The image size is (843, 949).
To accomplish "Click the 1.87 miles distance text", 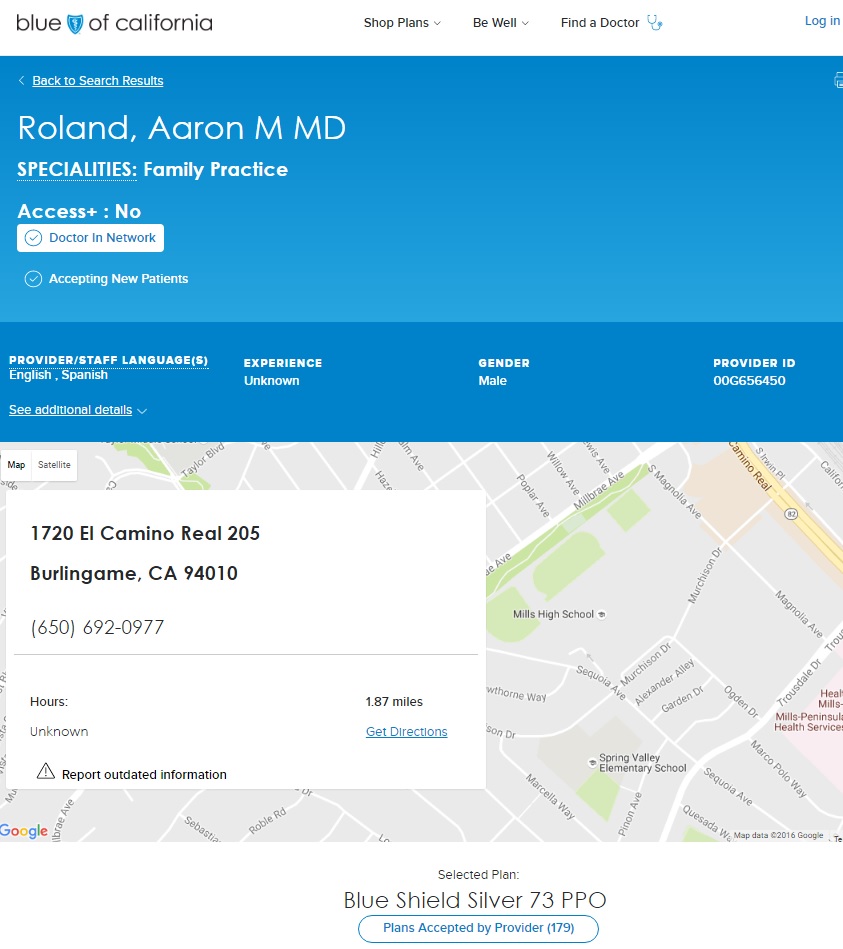I will (394, 702).
